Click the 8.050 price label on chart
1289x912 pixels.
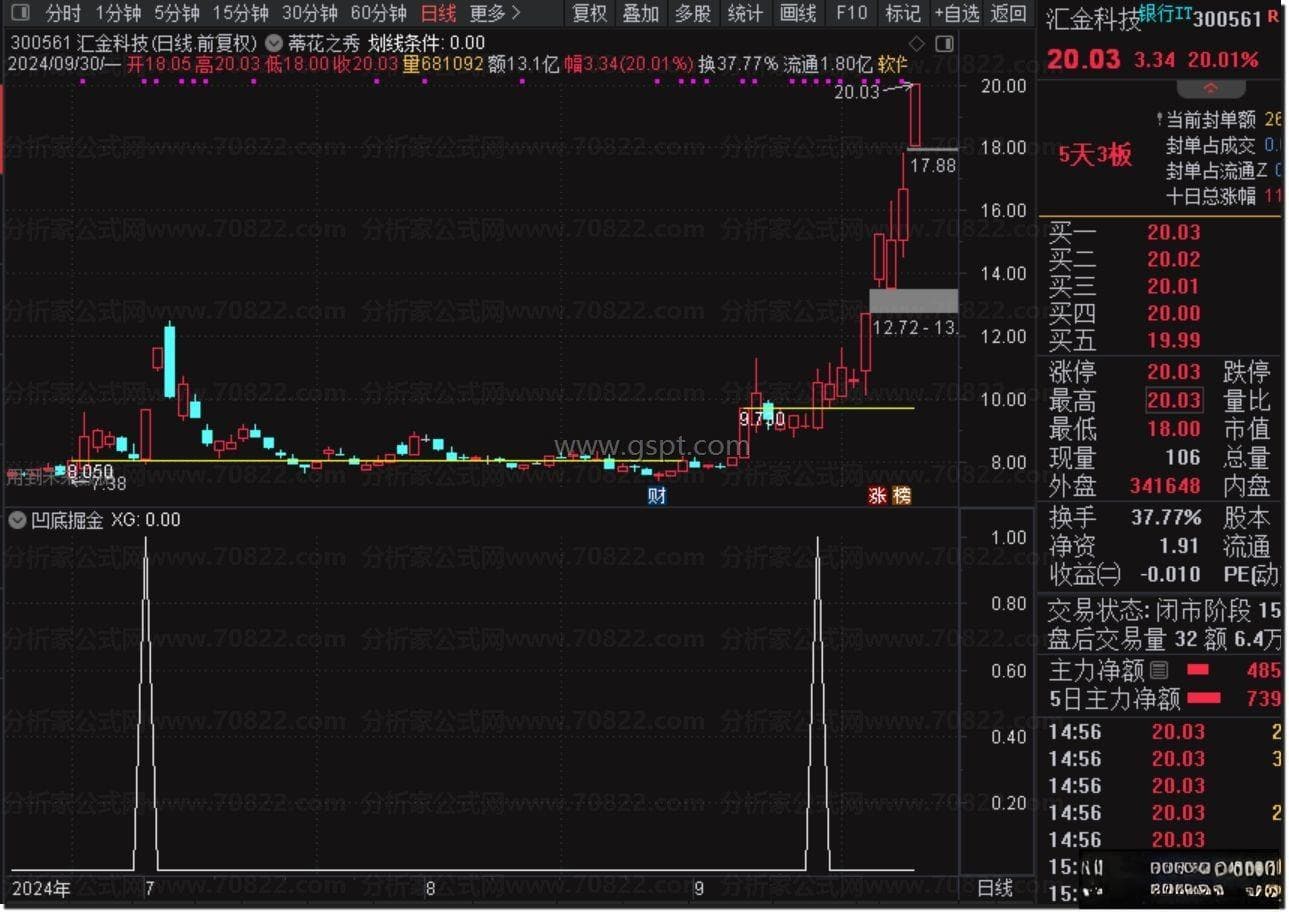90,470
